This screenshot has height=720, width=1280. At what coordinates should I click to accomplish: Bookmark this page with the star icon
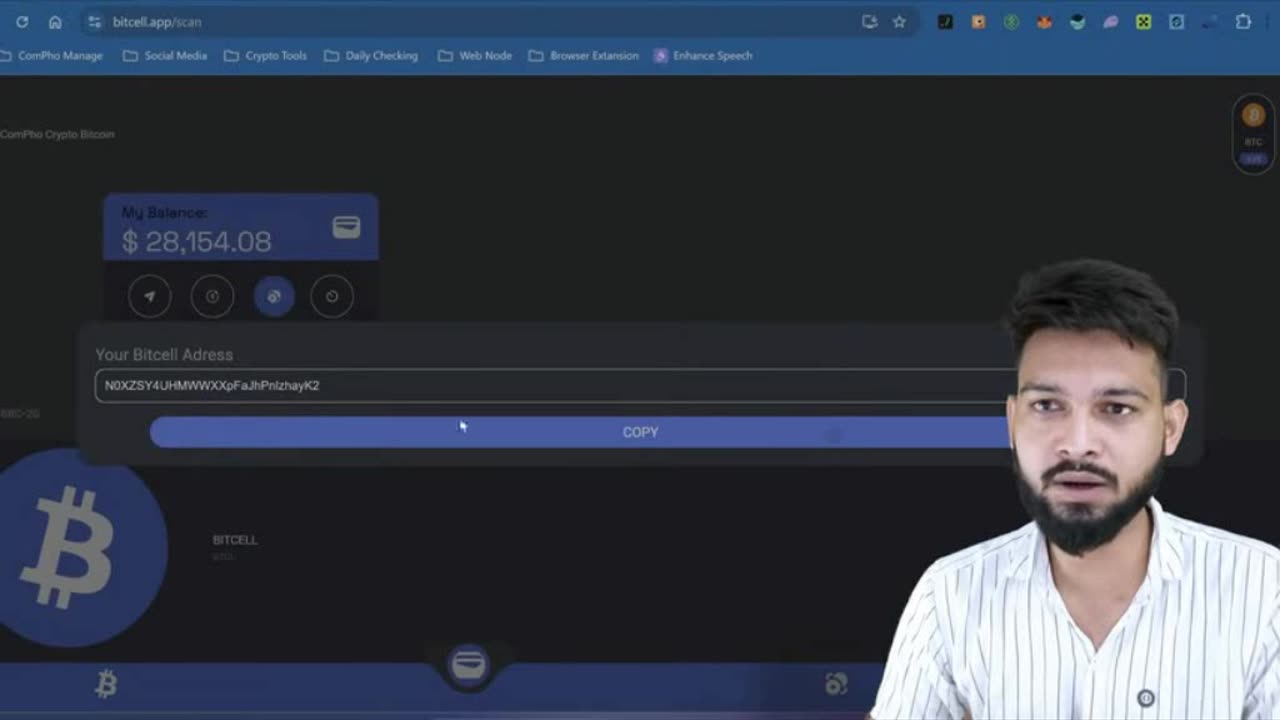tap(899, 22)
